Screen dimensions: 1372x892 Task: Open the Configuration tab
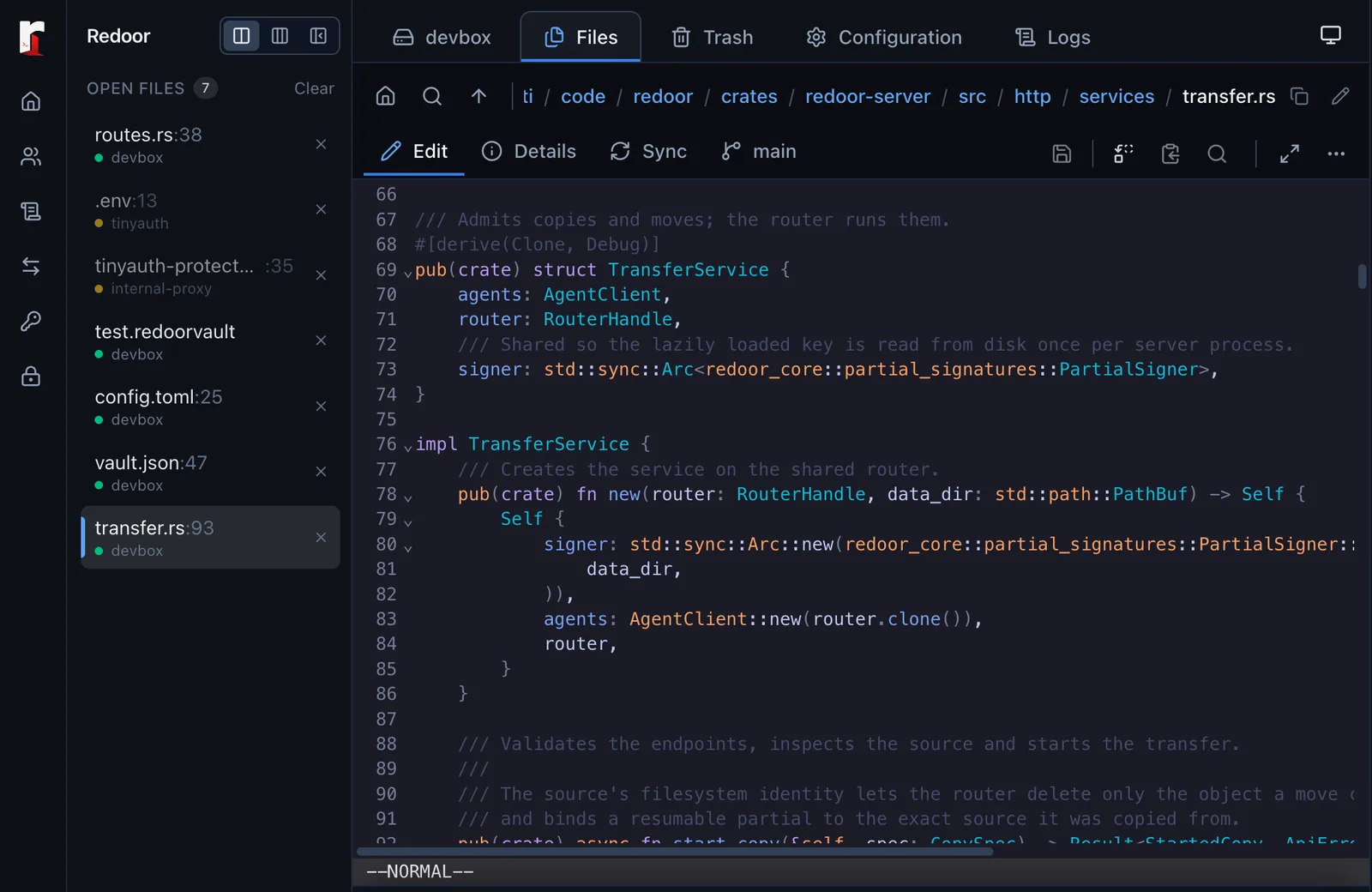(x=884, y=37)
